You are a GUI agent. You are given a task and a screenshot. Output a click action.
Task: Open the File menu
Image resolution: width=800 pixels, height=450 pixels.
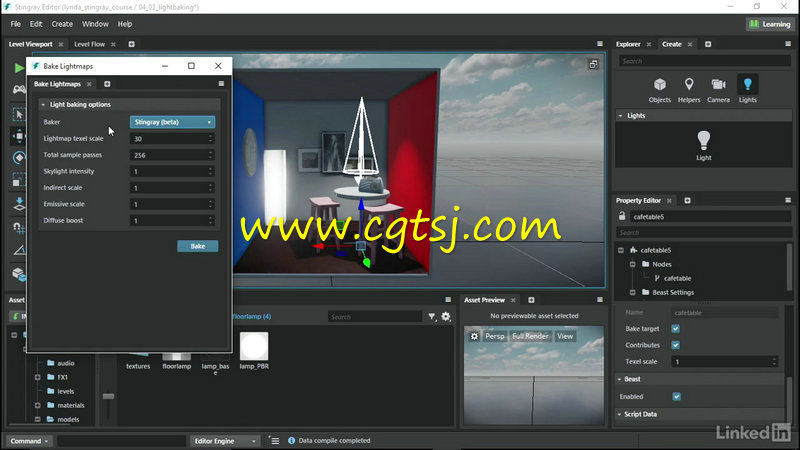pos(16,24)
